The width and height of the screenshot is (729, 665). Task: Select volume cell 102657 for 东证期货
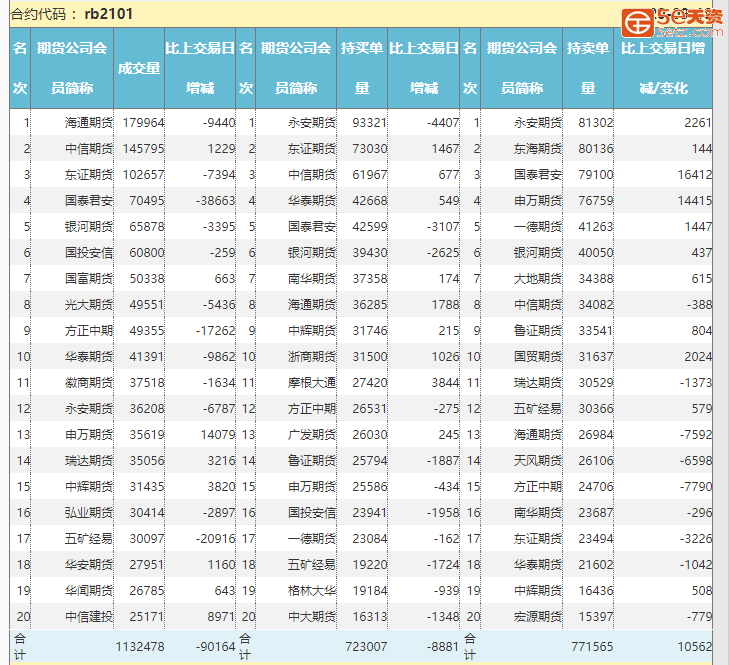pos(143,175)
